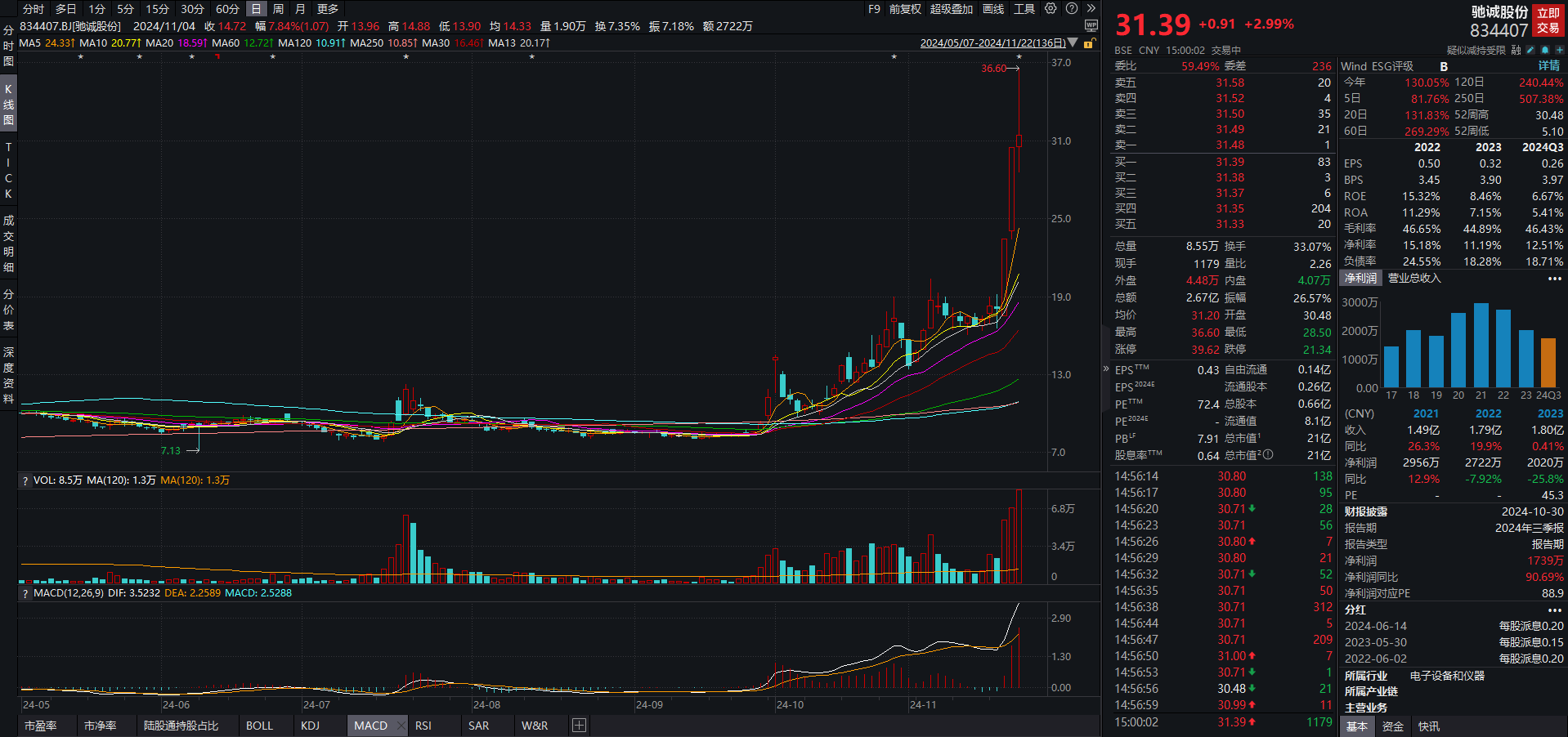Open the 画线 drawing tools

coord(993,9)
